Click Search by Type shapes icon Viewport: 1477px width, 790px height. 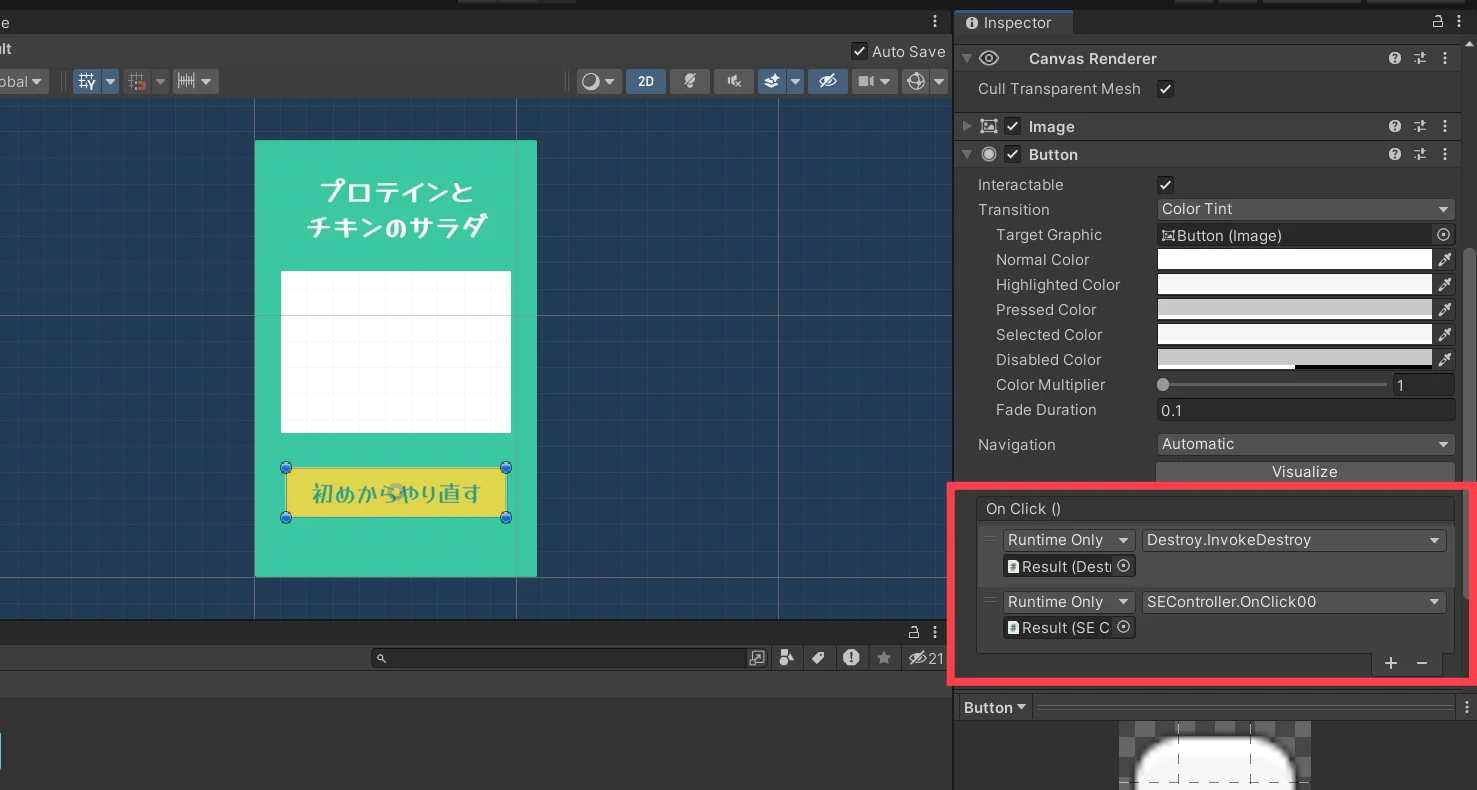coord(787,658)
